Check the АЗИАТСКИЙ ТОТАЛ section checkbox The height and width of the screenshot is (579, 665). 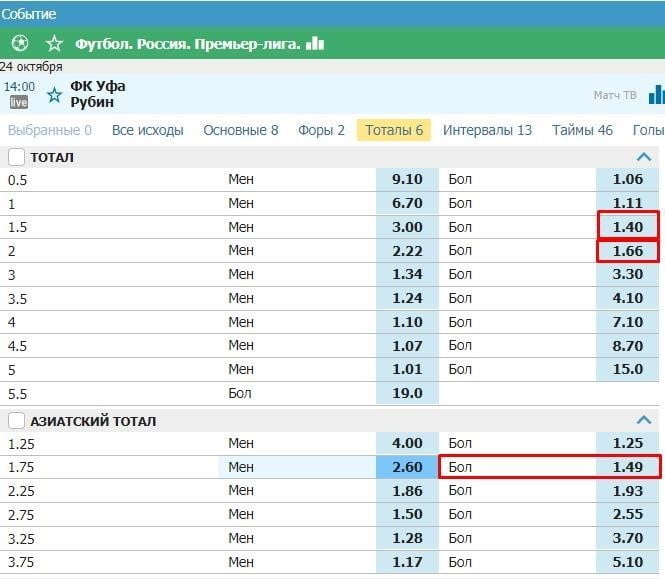(16, 421)
